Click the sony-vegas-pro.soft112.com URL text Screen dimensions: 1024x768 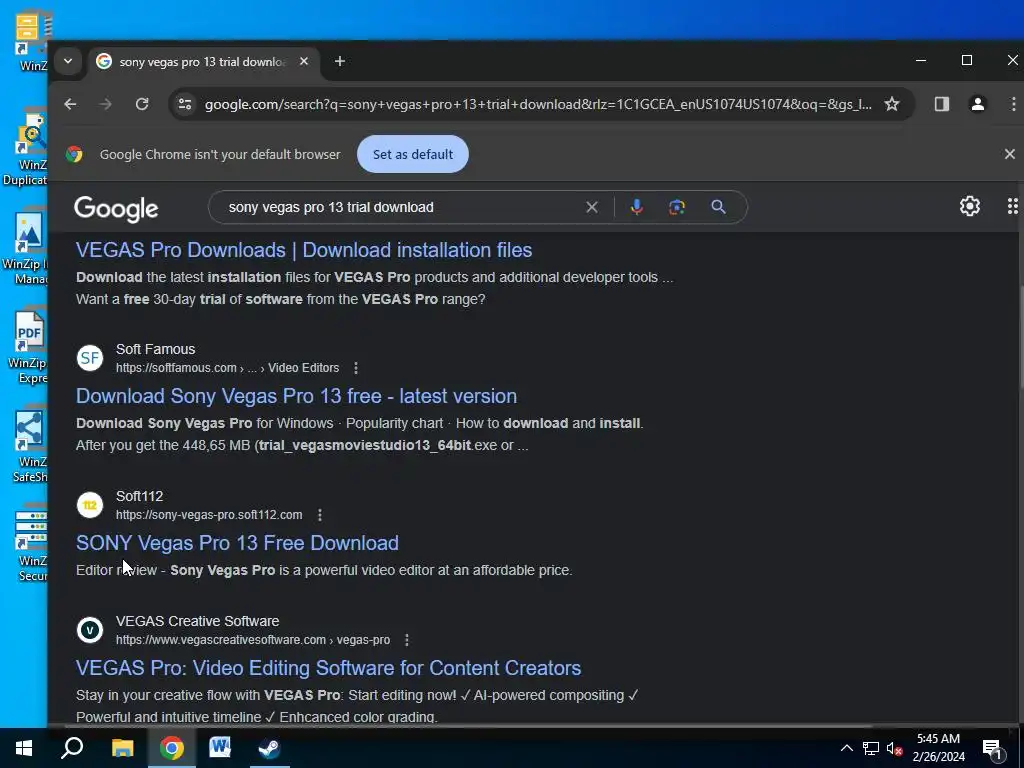(209, 515)
